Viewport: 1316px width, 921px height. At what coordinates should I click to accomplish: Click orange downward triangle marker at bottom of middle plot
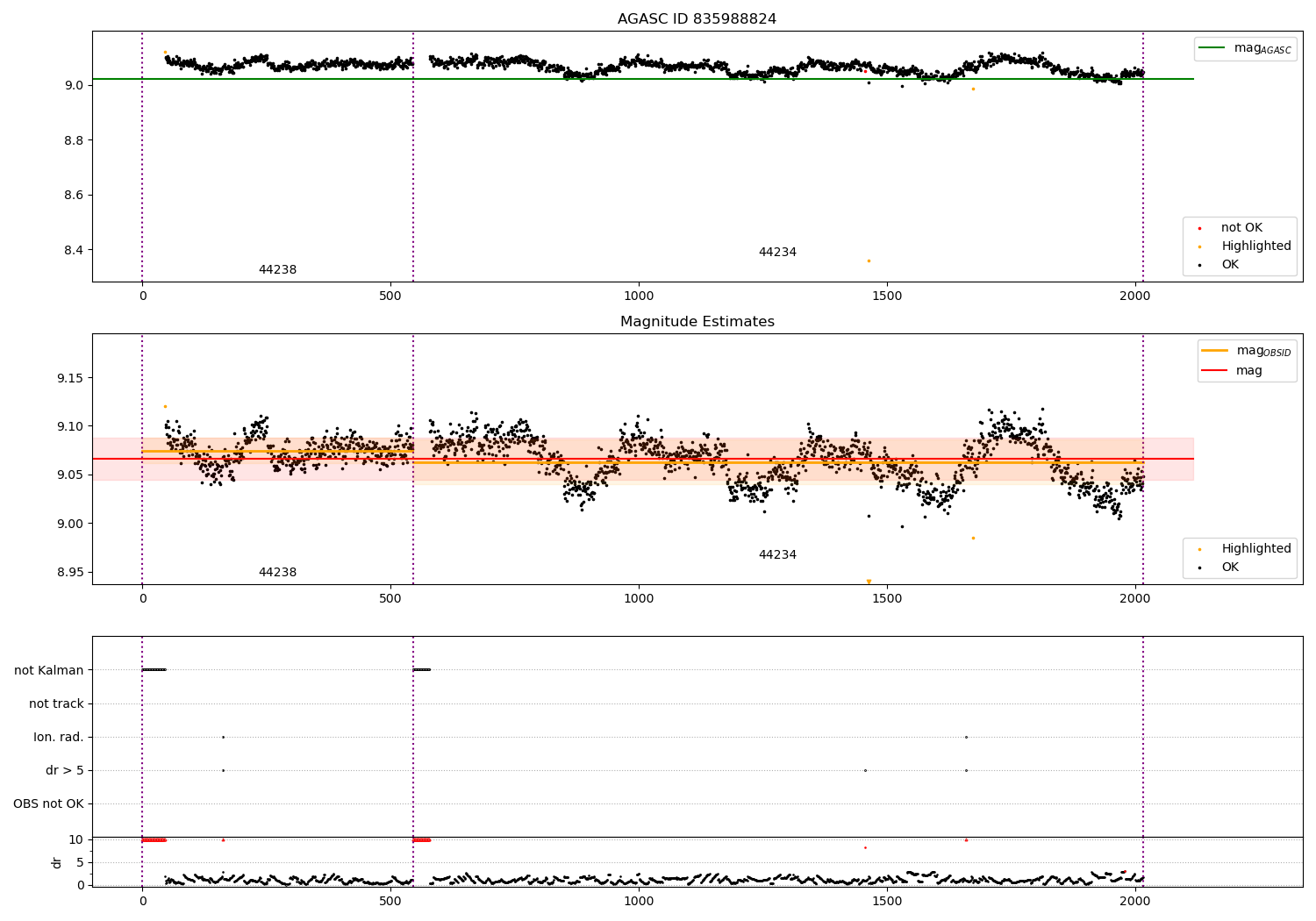tap(869, 582)
